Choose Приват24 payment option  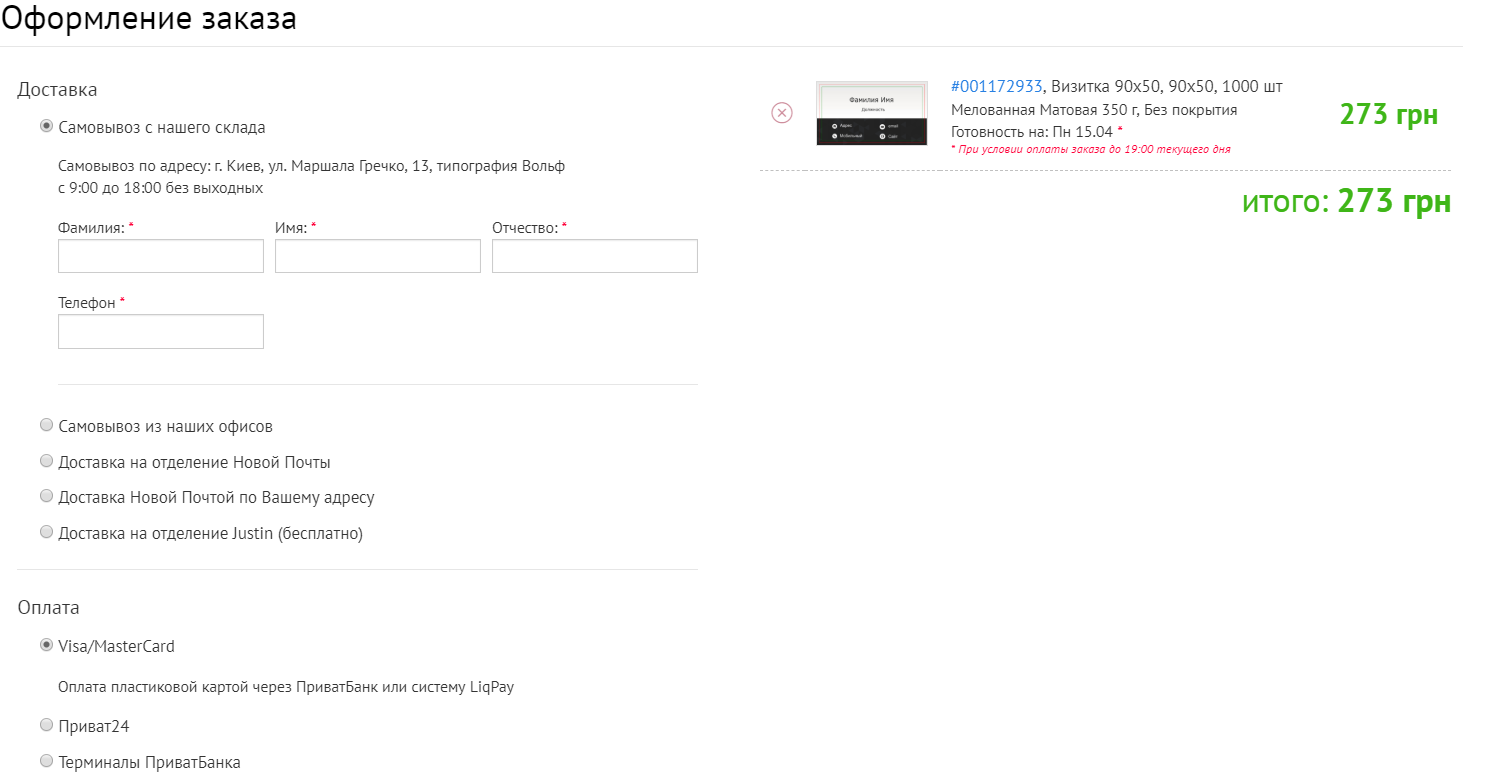pos(46,725)
